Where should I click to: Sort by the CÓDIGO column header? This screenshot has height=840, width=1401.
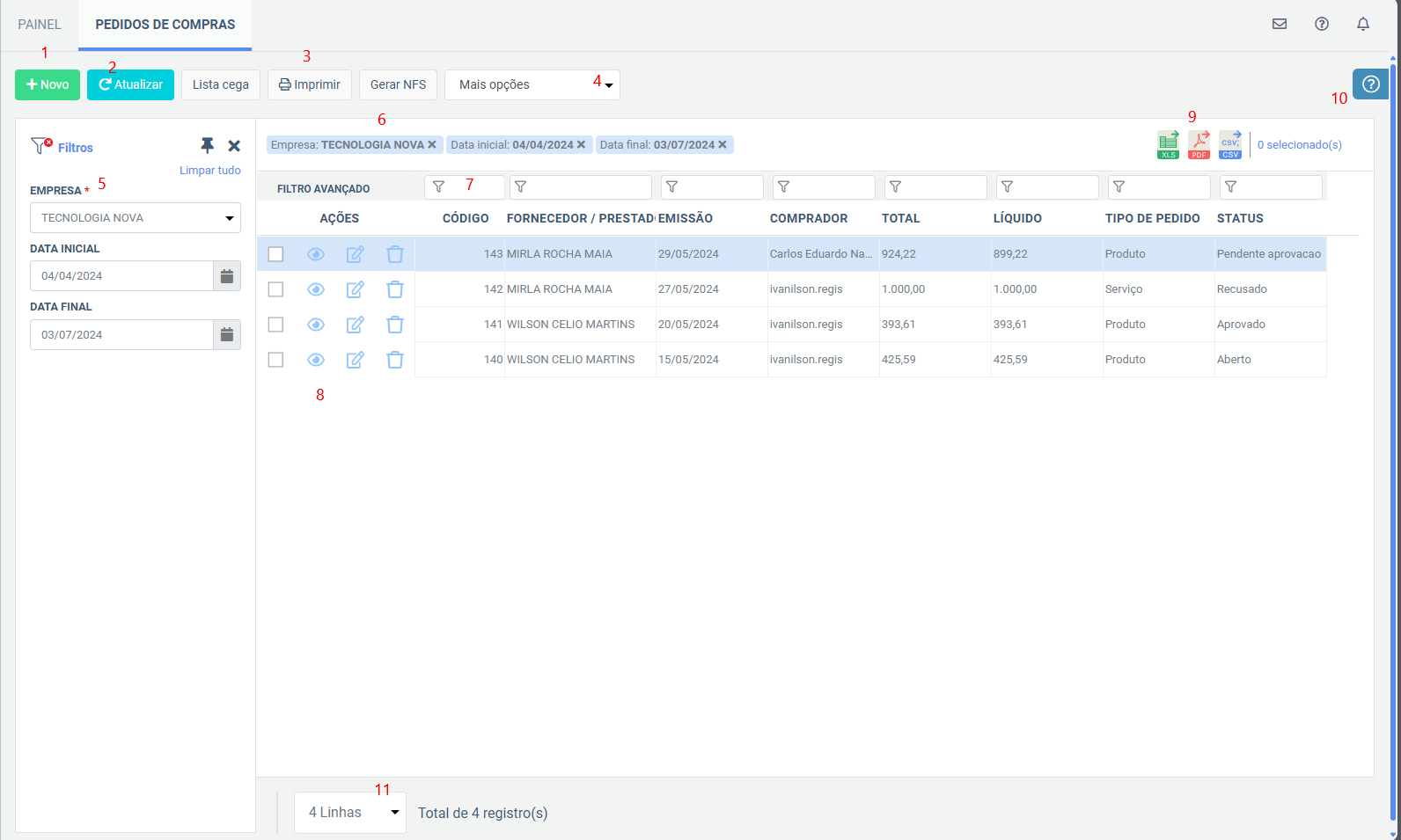pyautogui.click(x=466, y=218)
